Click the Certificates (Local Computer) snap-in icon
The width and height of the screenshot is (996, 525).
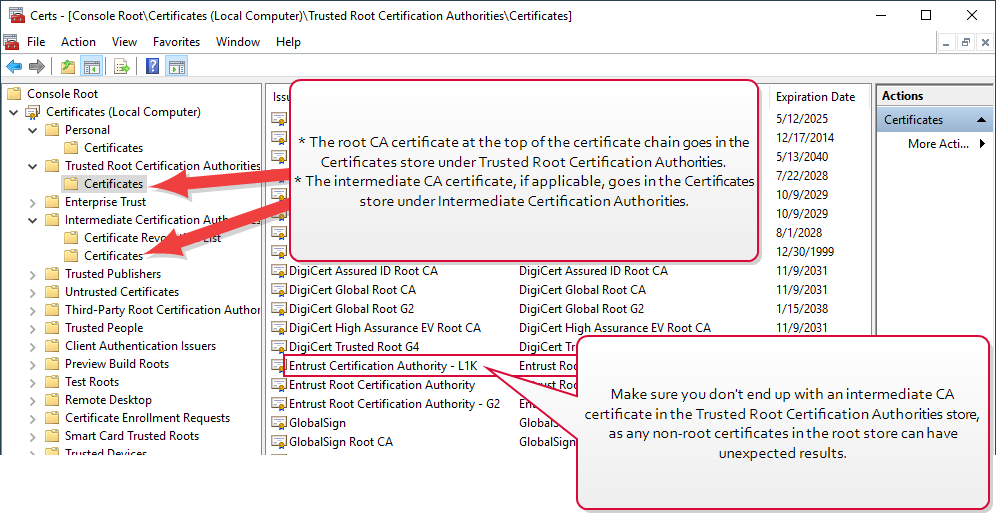[x=33, y=112]
